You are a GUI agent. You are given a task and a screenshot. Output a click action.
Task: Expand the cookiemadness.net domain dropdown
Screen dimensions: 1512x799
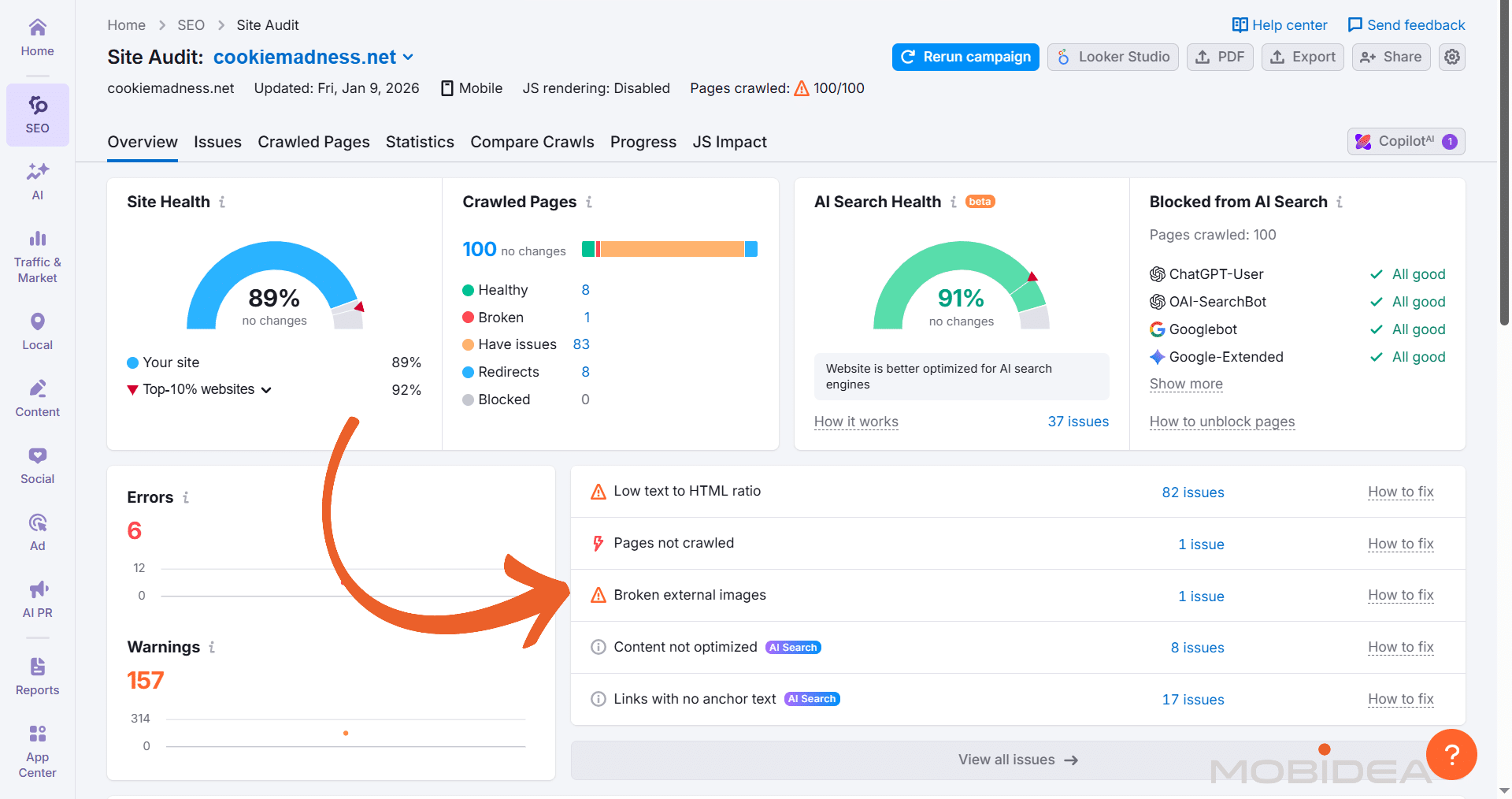tap(408, 57)
